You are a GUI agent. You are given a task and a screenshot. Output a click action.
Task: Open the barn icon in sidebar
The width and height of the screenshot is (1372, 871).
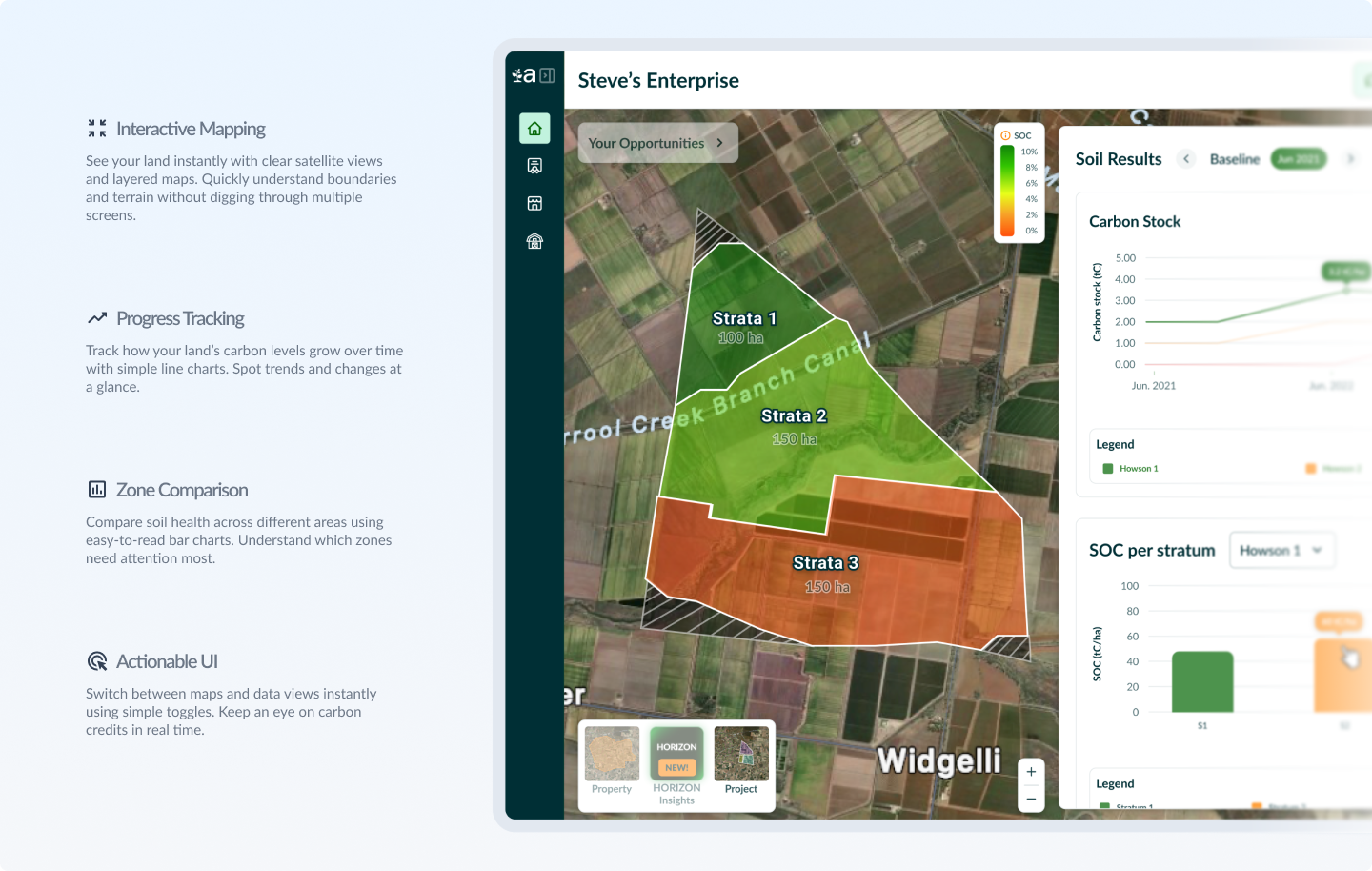pyautogui.click(x=535, y=241)
